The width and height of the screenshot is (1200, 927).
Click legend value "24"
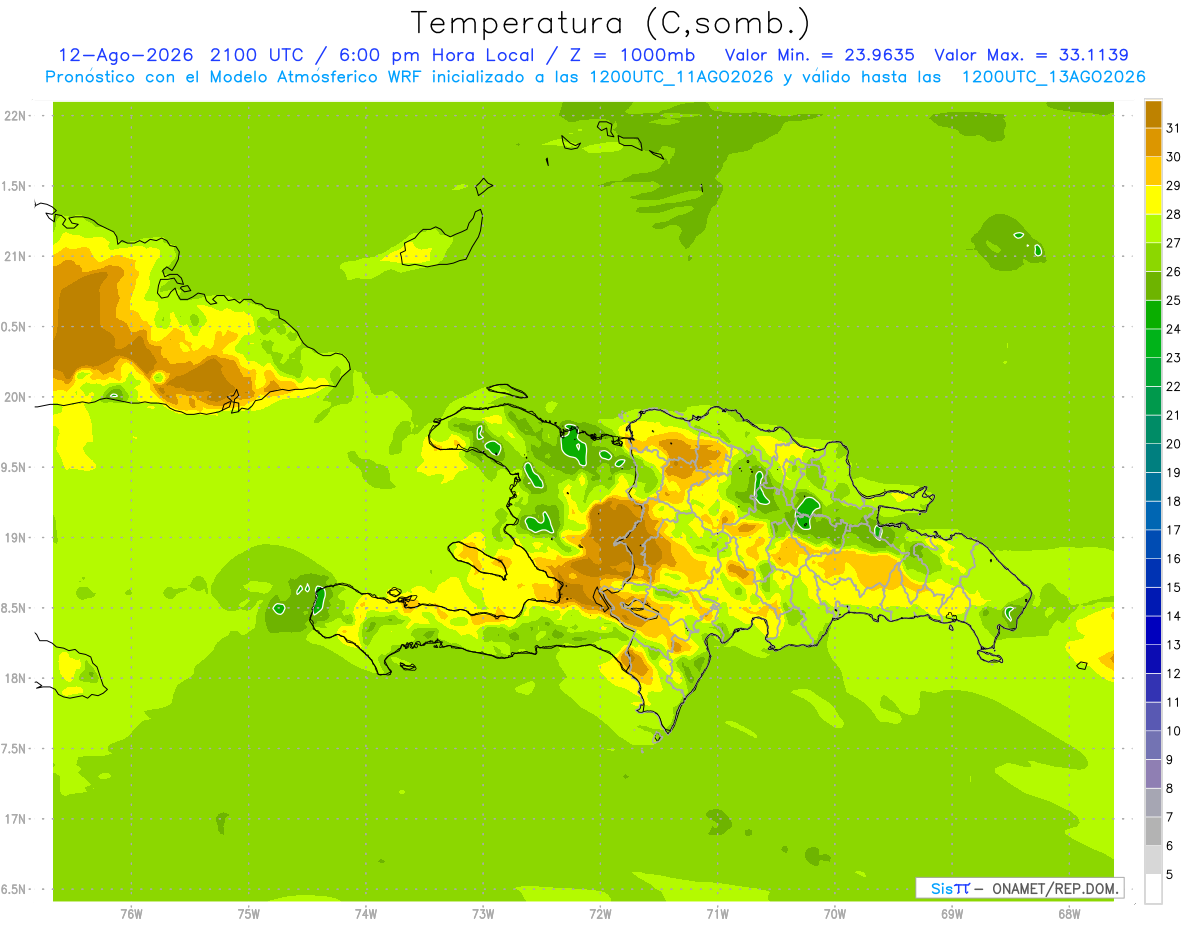(1173, 329)
